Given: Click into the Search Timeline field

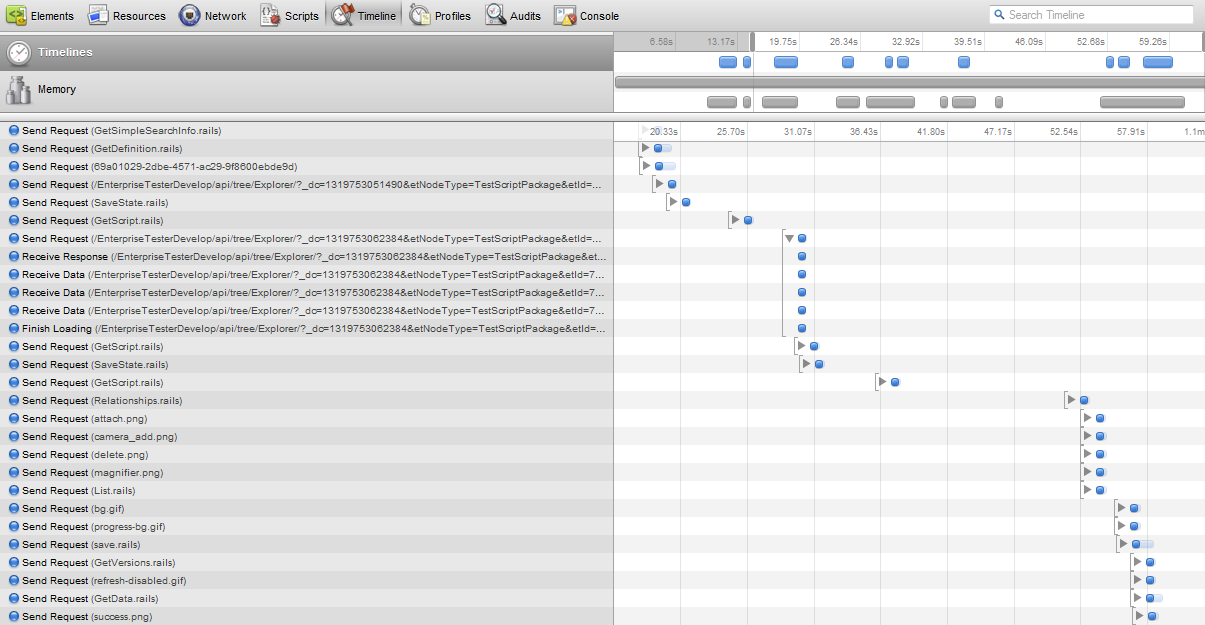Looking at the screenshot, I should pyautogui.click(x=1097, y=15).
